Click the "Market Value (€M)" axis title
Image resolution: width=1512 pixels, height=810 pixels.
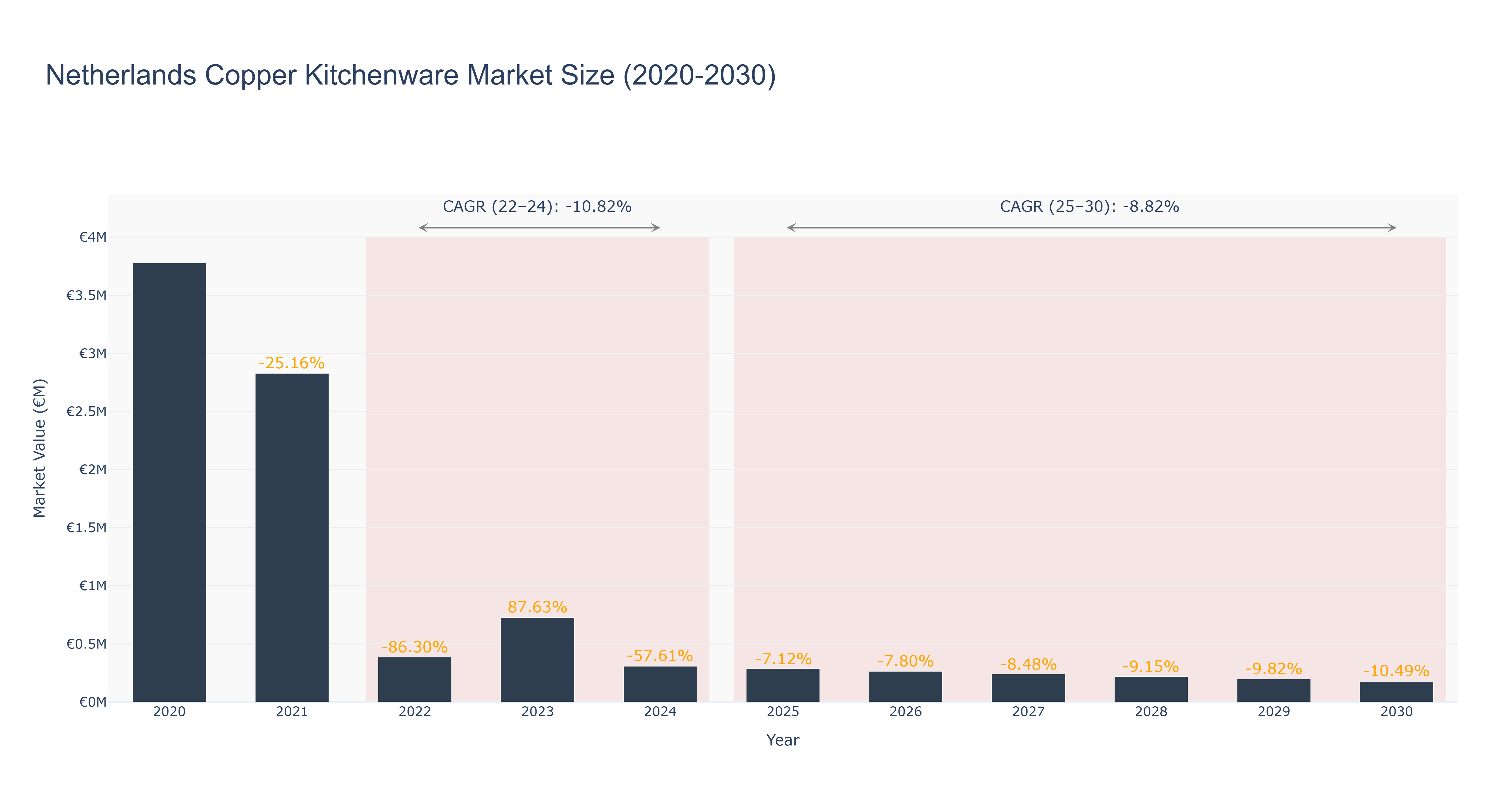39,448
